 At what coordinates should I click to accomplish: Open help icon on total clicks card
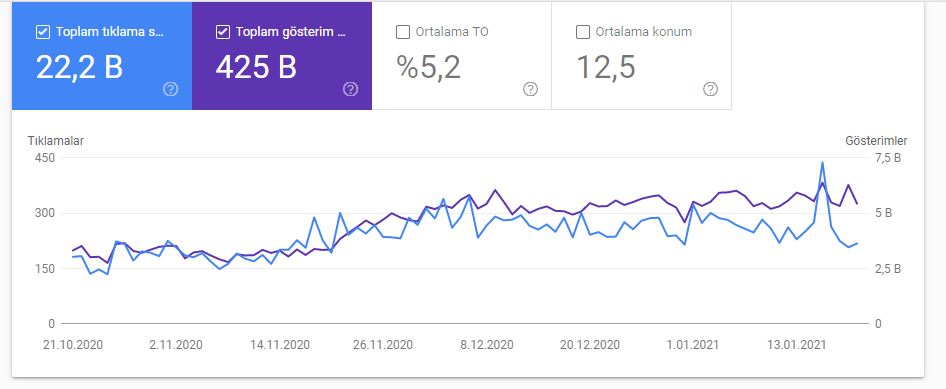(171, 90)
